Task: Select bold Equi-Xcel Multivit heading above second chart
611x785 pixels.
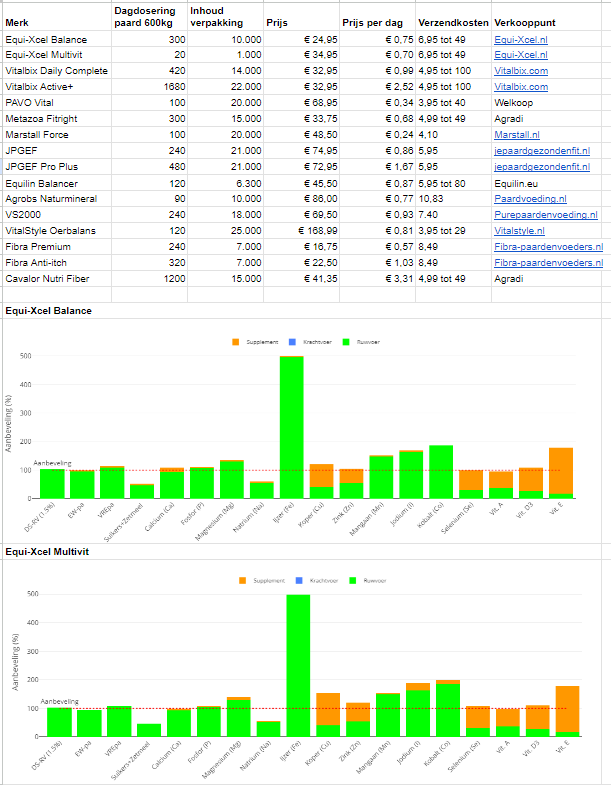Action: [47, 552]
